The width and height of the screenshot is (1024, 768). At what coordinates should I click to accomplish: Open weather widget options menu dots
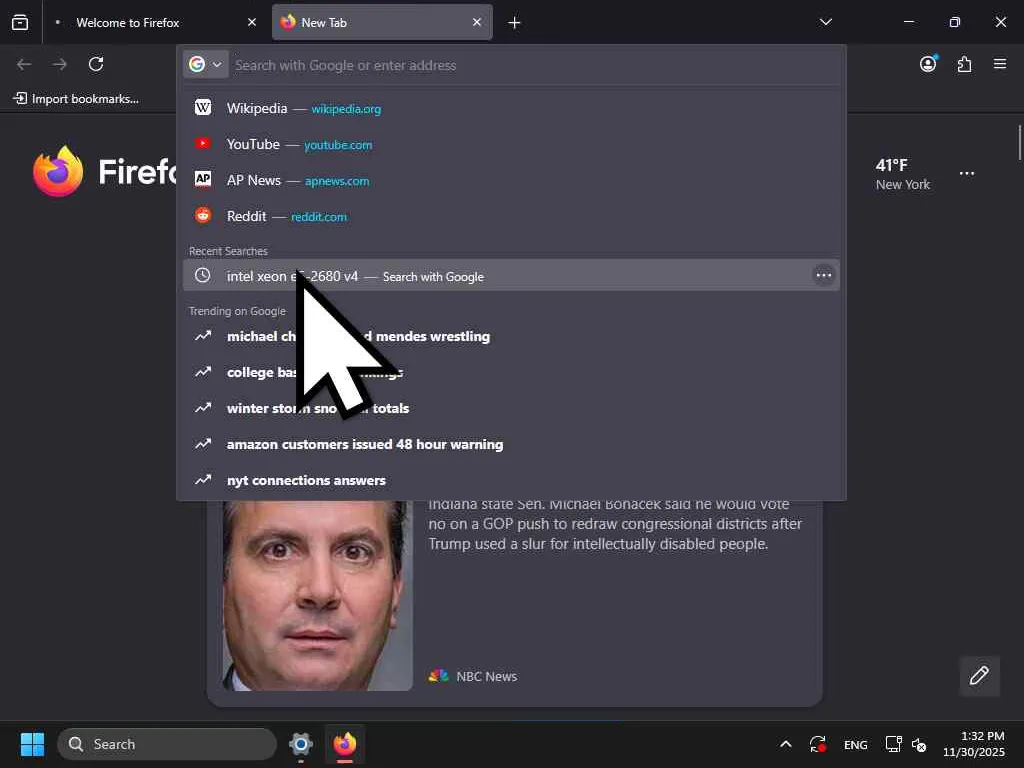pos(967,174)
